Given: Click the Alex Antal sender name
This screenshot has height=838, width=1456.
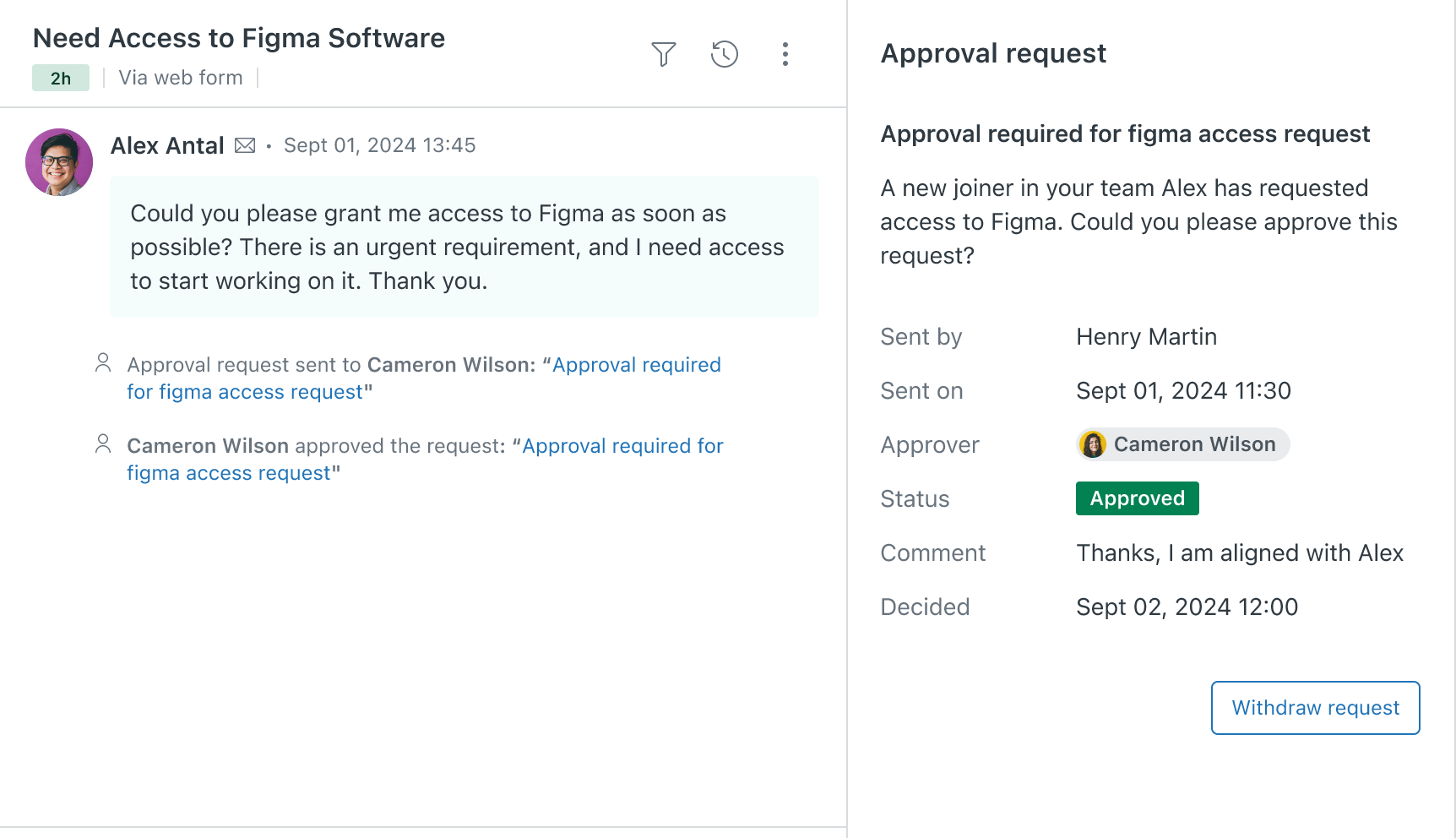Looking at the screenshot, I should 167,145.
